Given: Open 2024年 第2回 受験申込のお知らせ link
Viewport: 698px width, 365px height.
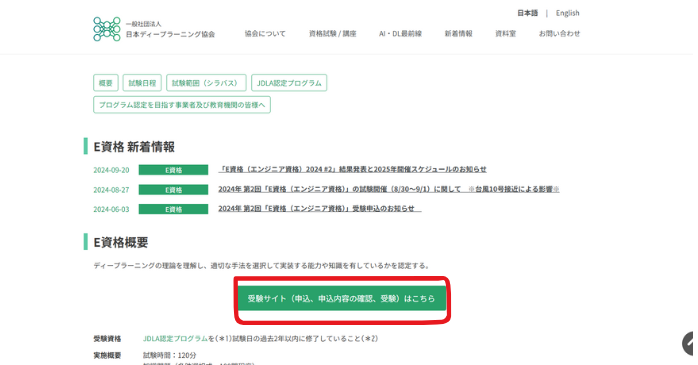Looking at the screenshot, I should click(x=320, y=209).
